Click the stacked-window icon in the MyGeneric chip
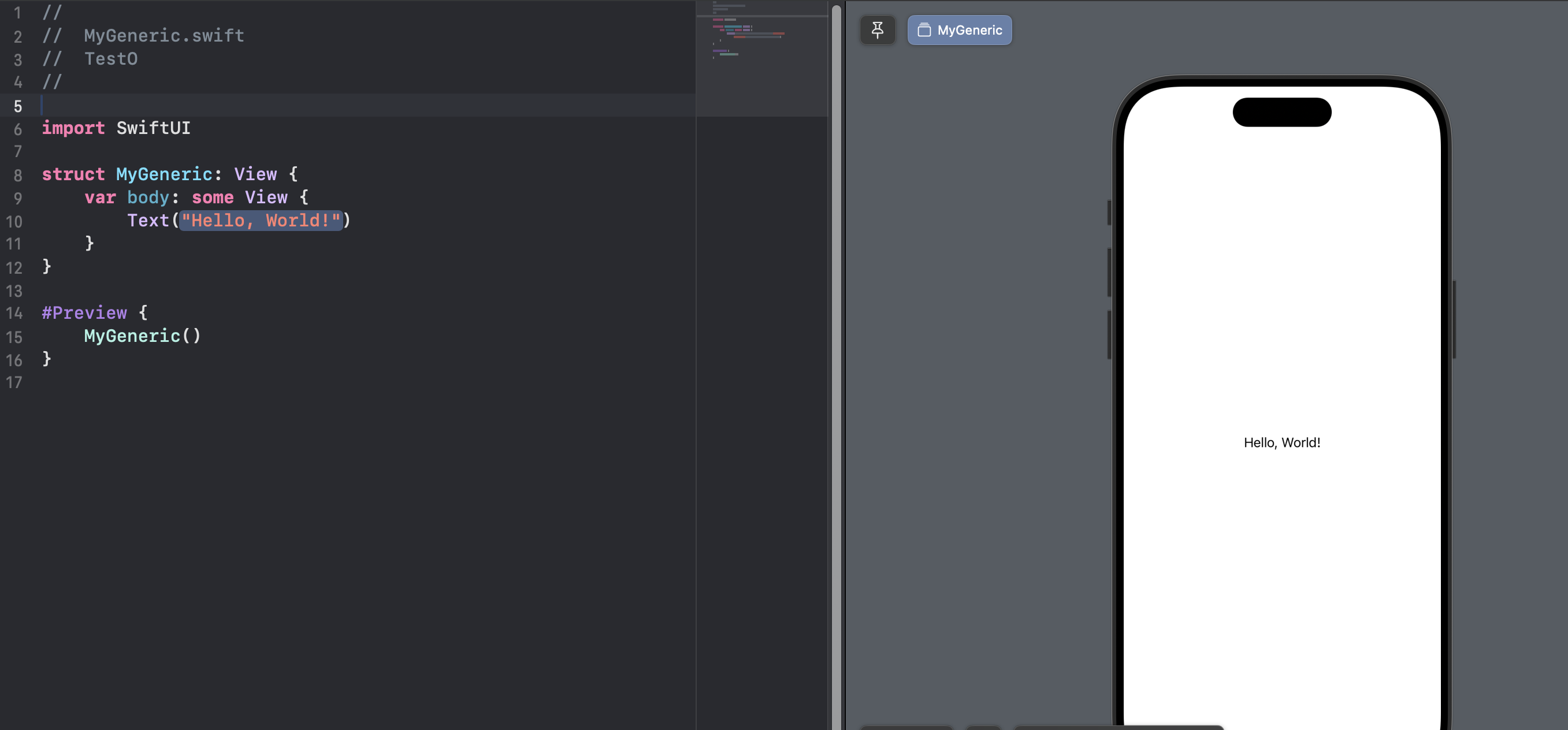The width and height of the screenshot is (1568, 730). click(x=923, y=30)
